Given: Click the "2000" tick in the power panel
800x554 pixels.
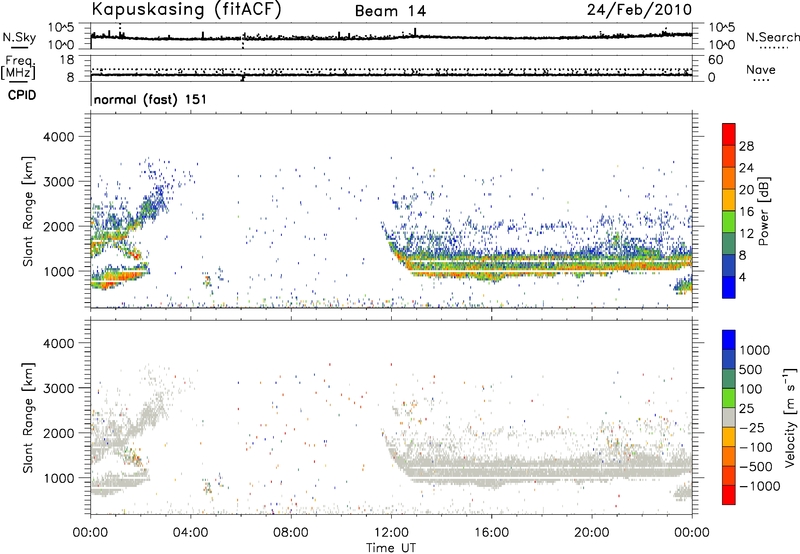Looking at the screenshot, I should pyautogui.click(x=59, y=227).
